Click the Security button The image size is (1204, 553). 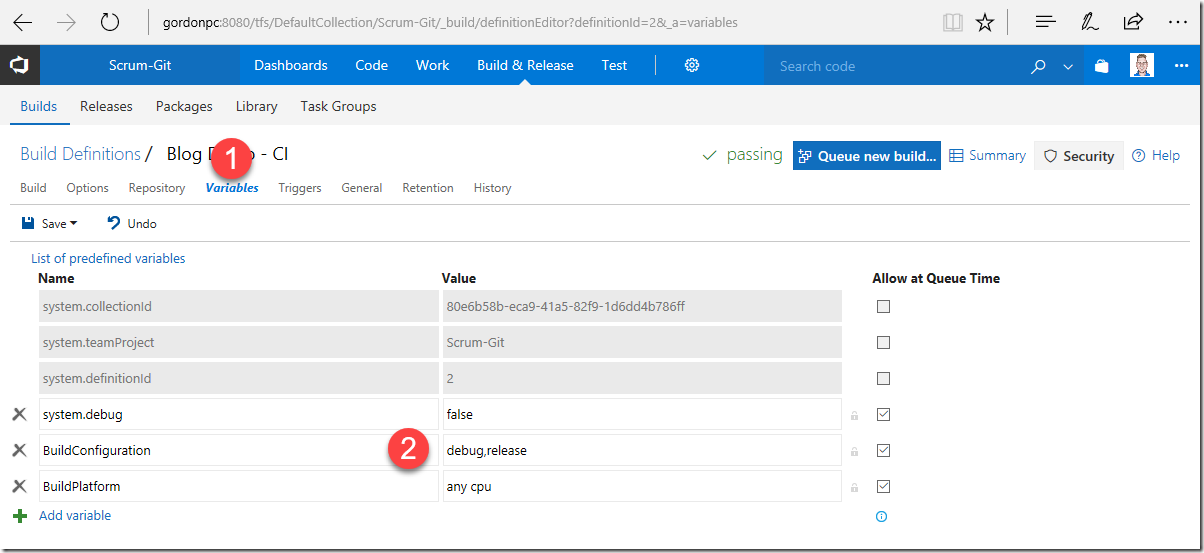1078,155
